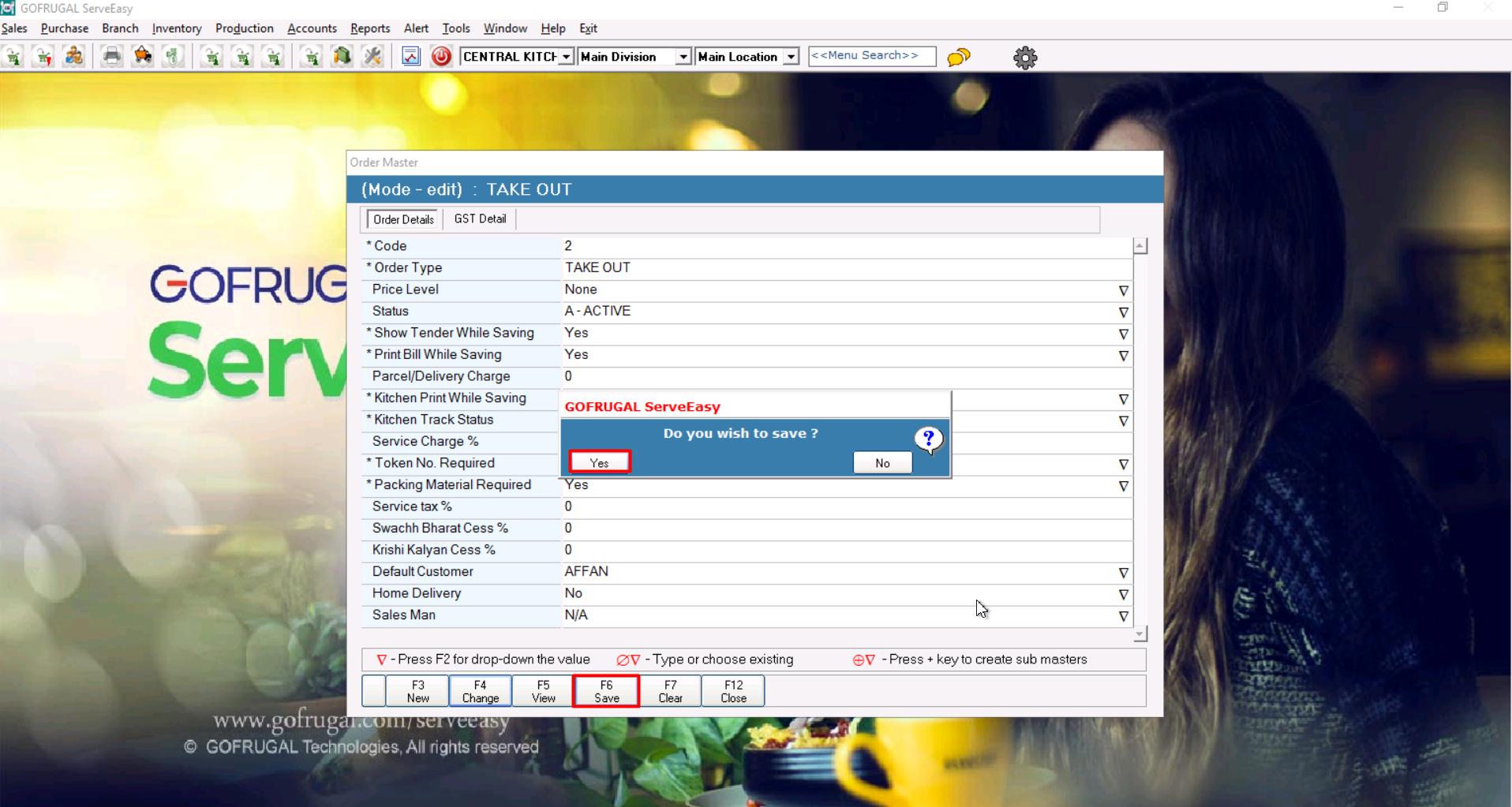
Task: Open the Help menu
Action: 553,28
